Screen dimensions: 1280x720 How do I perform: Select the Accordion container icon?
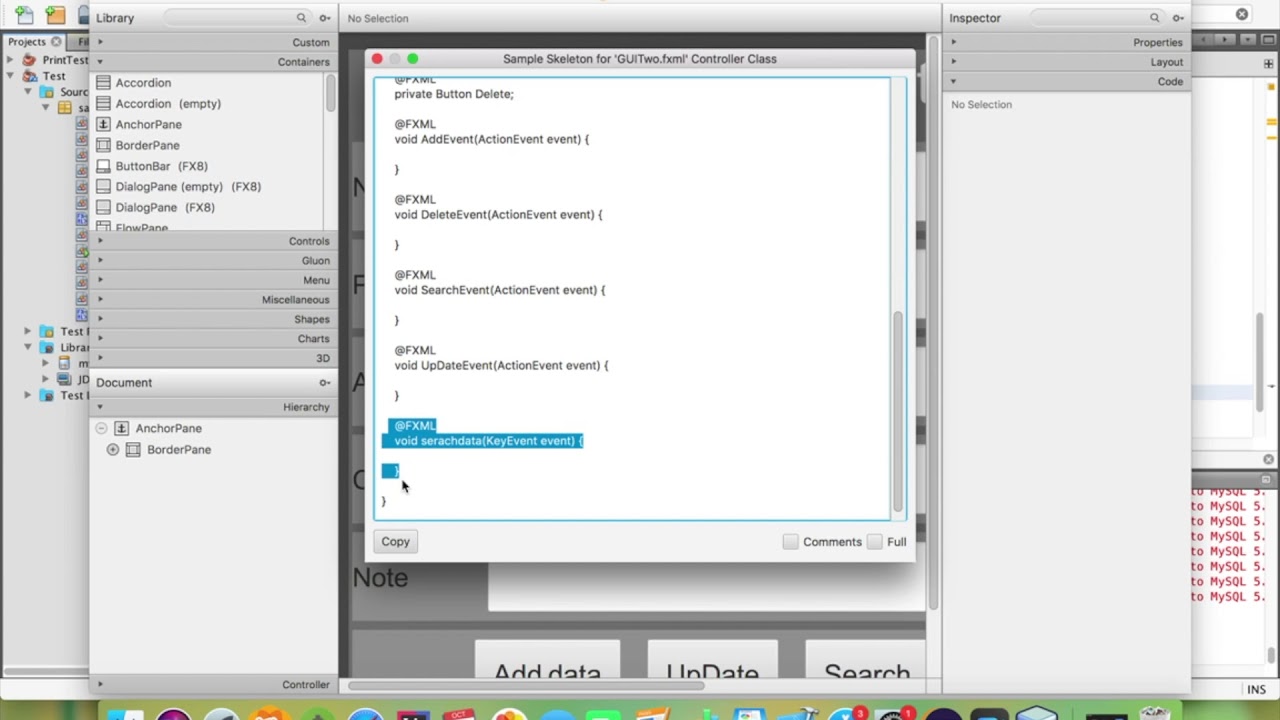click(x=103, y=83)
